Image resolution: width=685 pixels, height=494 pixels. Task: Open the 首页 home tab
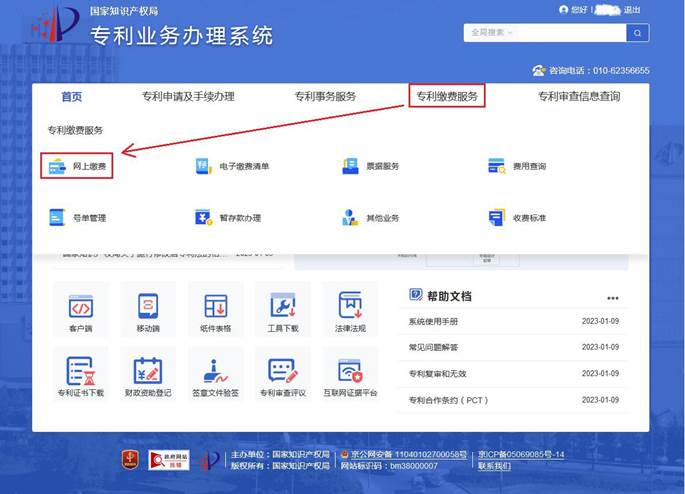click(x=71, y=97)
